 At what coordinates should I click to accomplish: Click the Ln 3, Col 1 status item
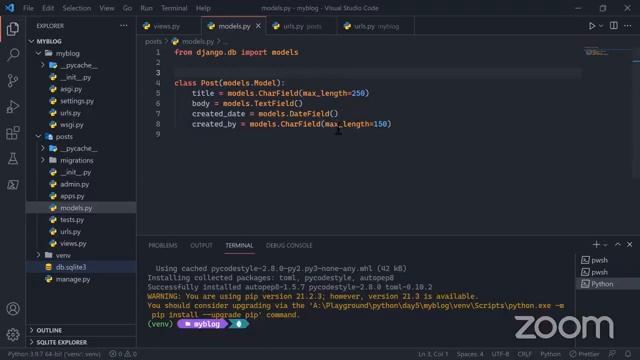433,354
